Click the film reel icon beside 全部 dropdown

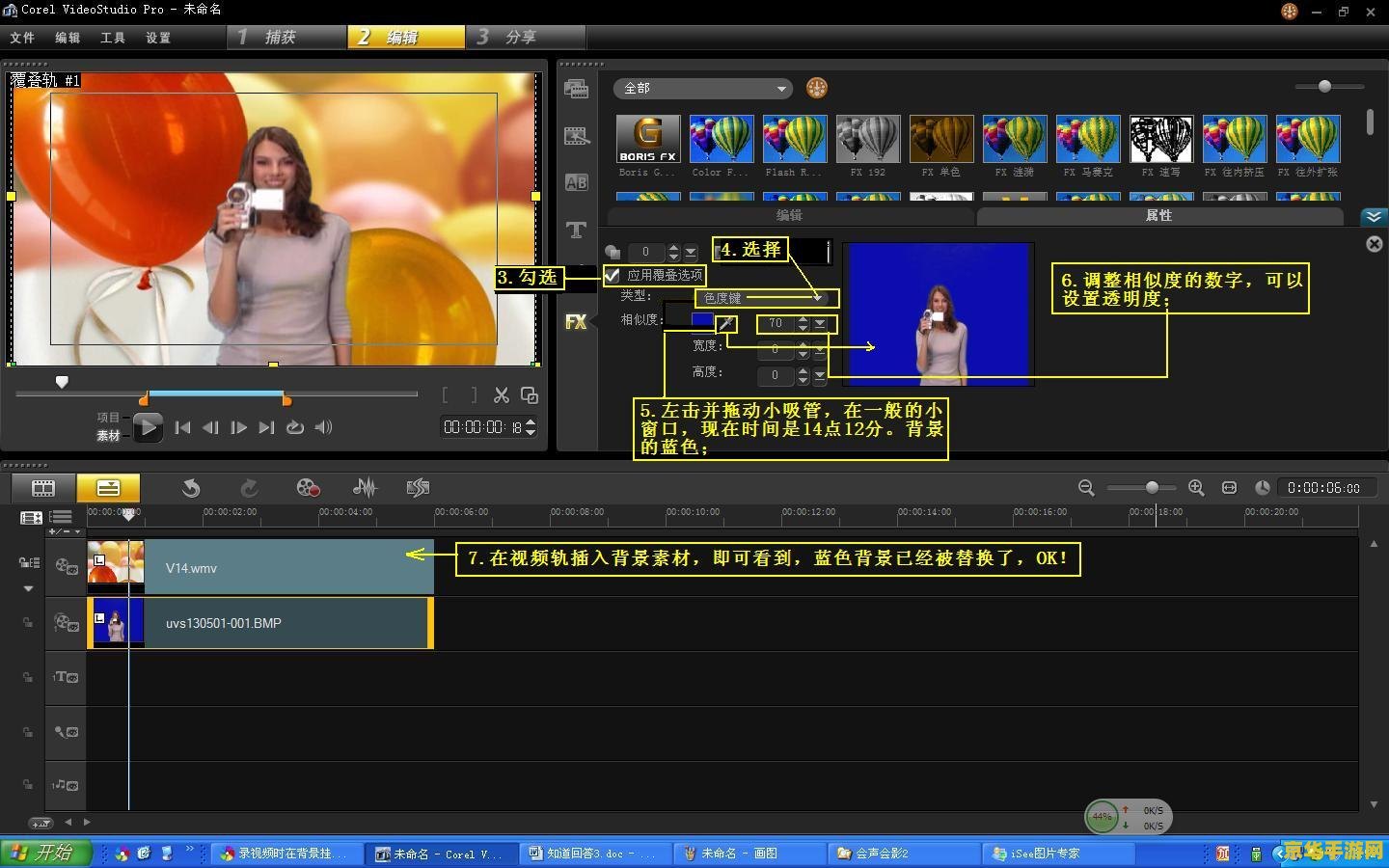click(817, 88)
